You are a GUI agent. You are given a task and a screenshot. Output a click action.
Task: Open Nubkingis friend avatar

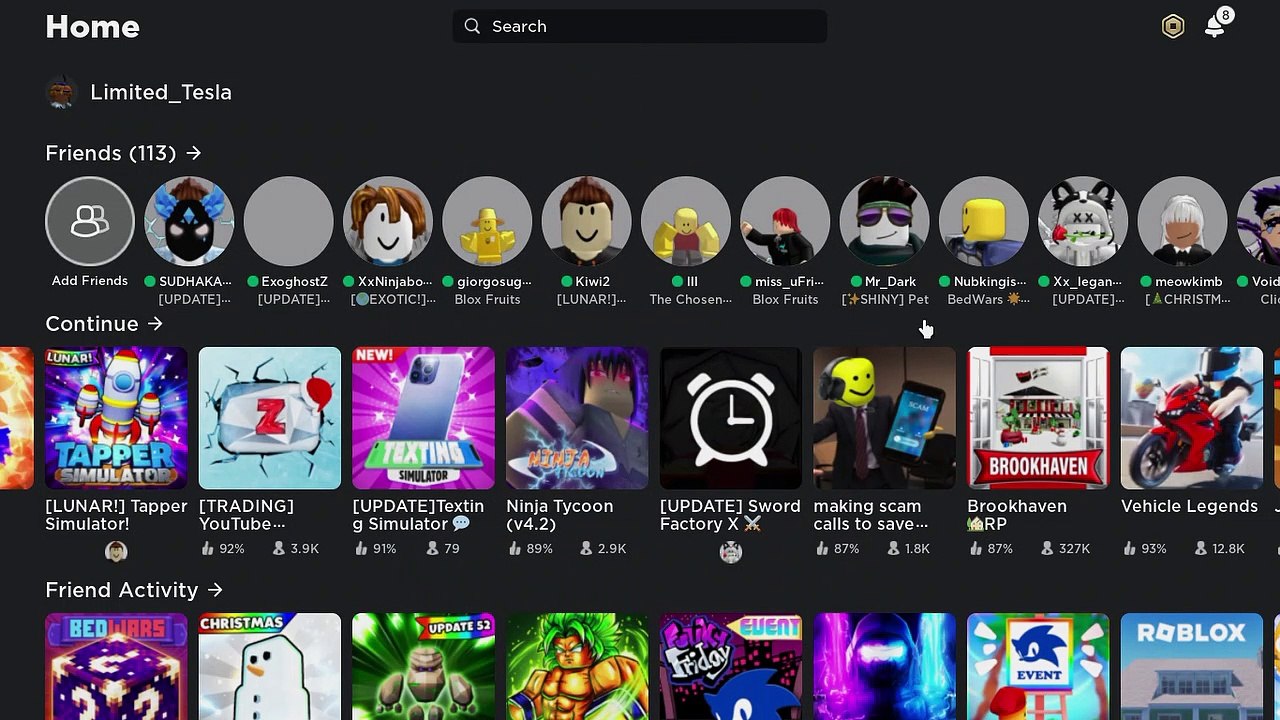click(984, 222)
